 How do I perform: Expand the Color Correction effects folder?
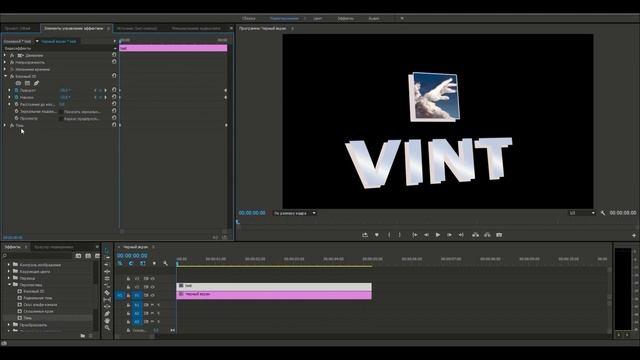[9, 271]
